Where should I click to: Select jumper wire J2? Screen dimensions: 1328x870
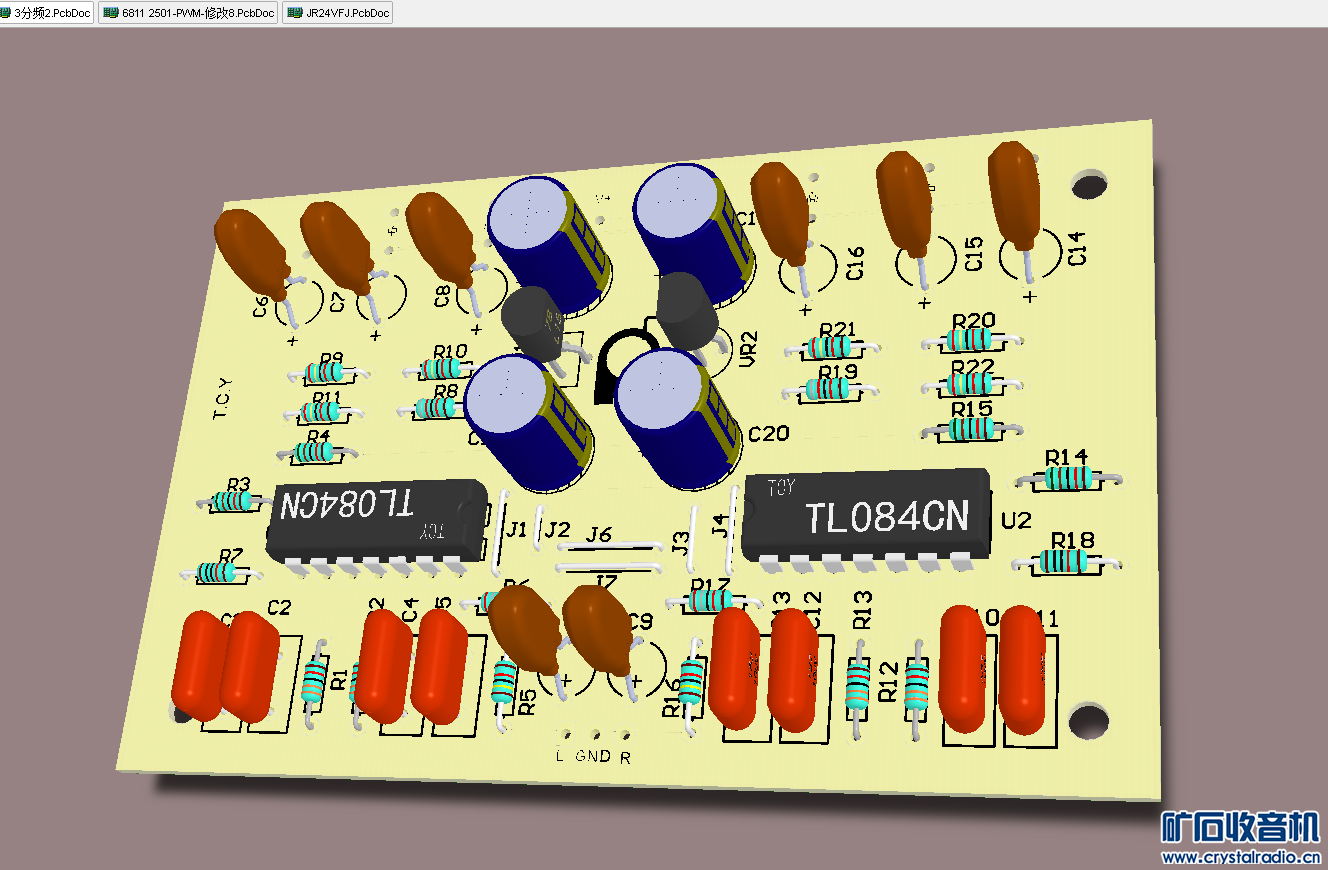coord(540,528)
